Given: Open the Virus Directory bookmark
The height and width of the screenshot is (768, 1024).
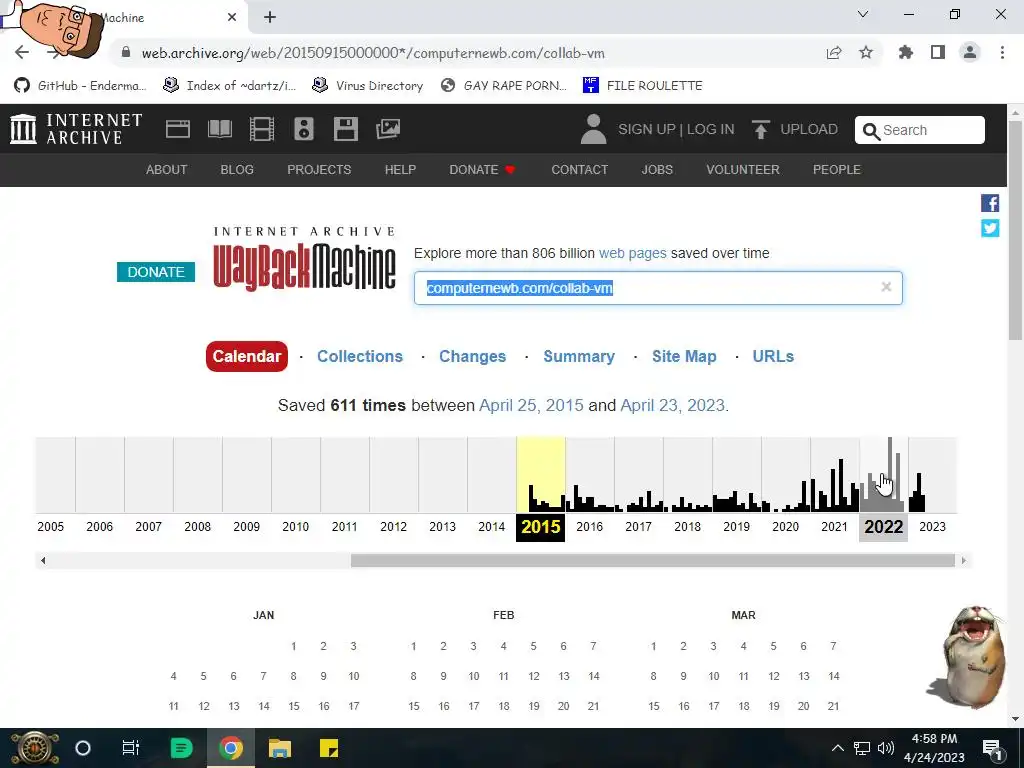Looking at the screenshot, I should coord(368,86).
